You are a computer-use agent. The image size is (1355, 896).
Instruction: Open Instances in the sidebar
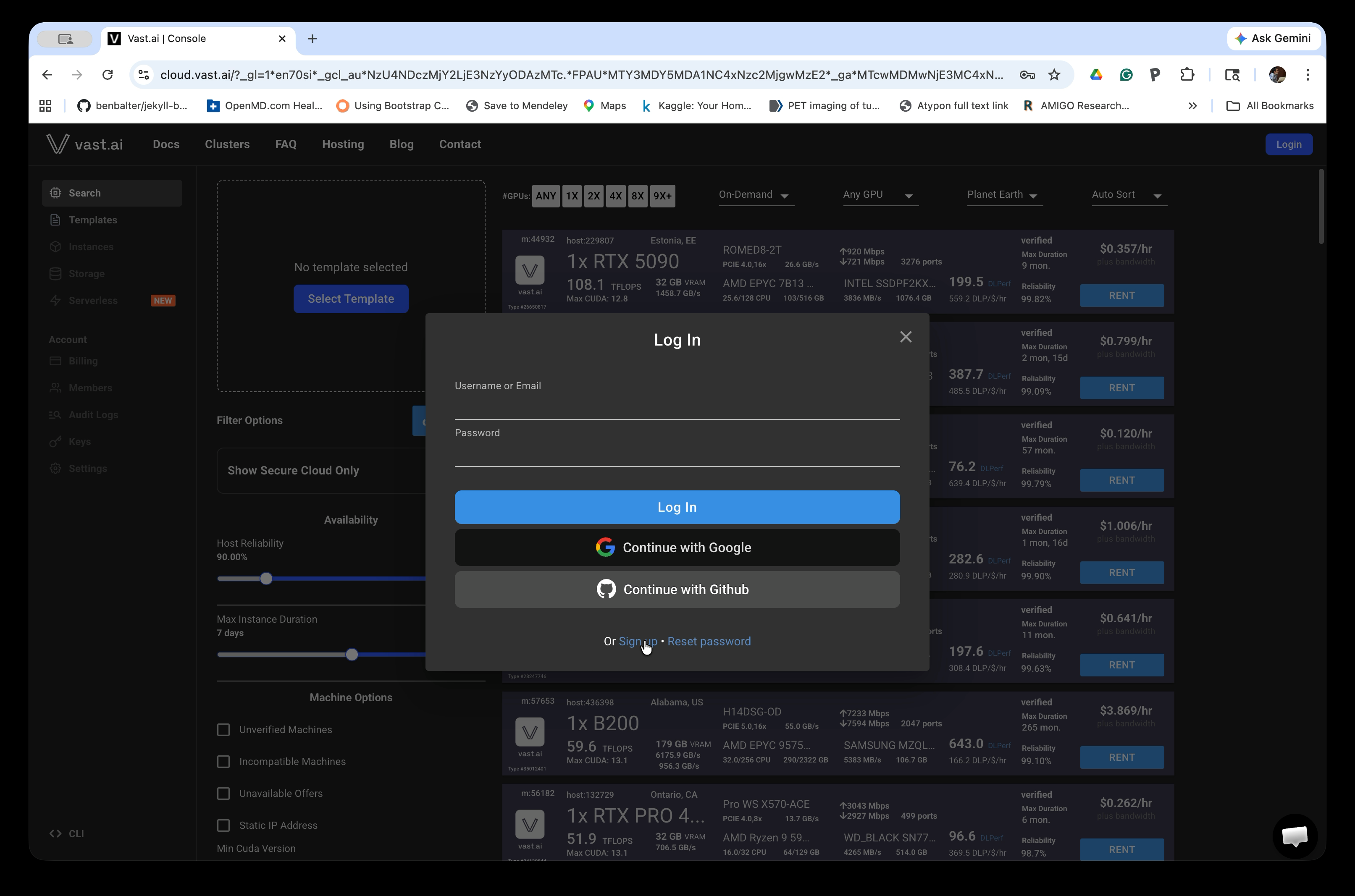point(112,247)
